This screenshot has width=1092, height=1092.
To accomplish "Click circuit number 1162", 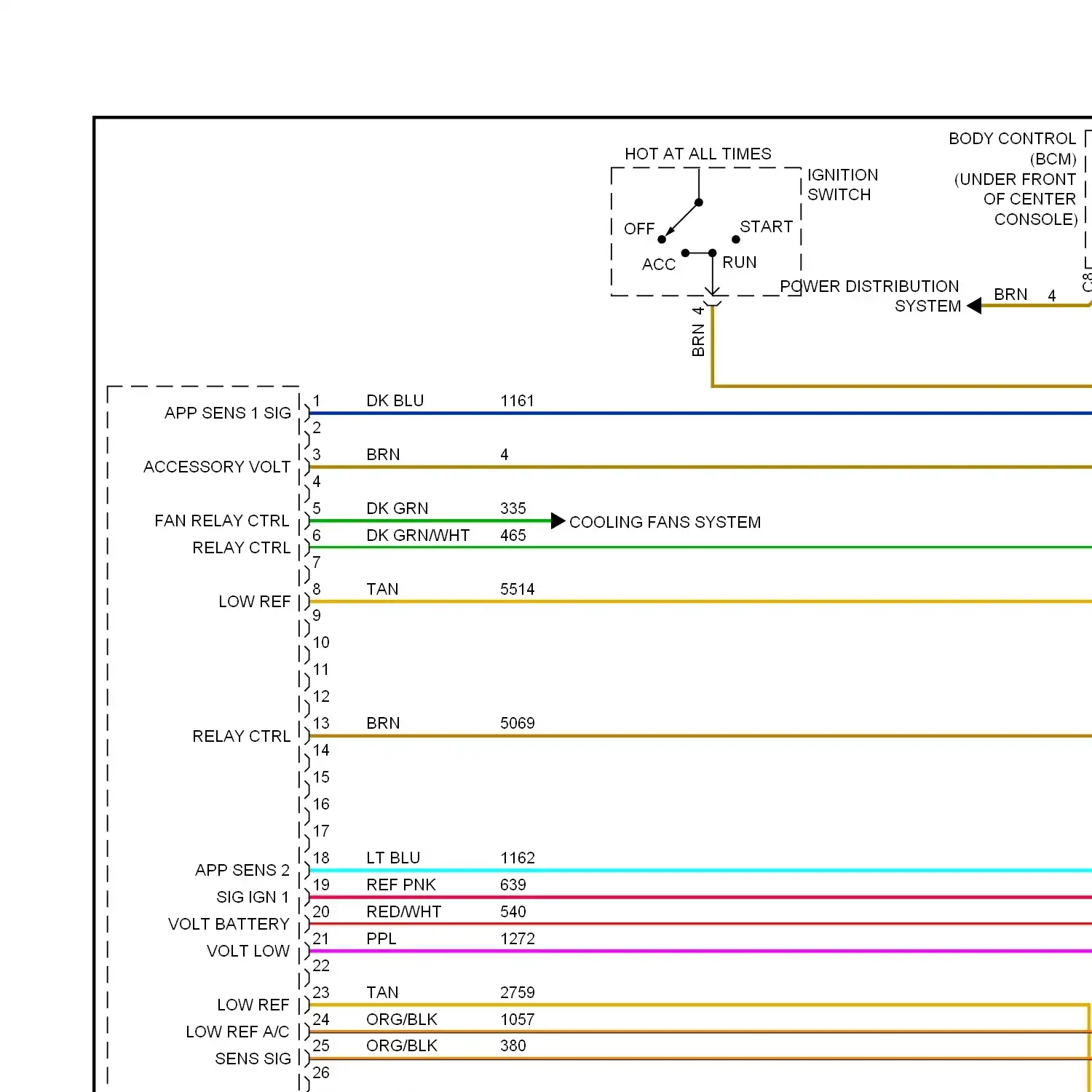I will 518,858.
